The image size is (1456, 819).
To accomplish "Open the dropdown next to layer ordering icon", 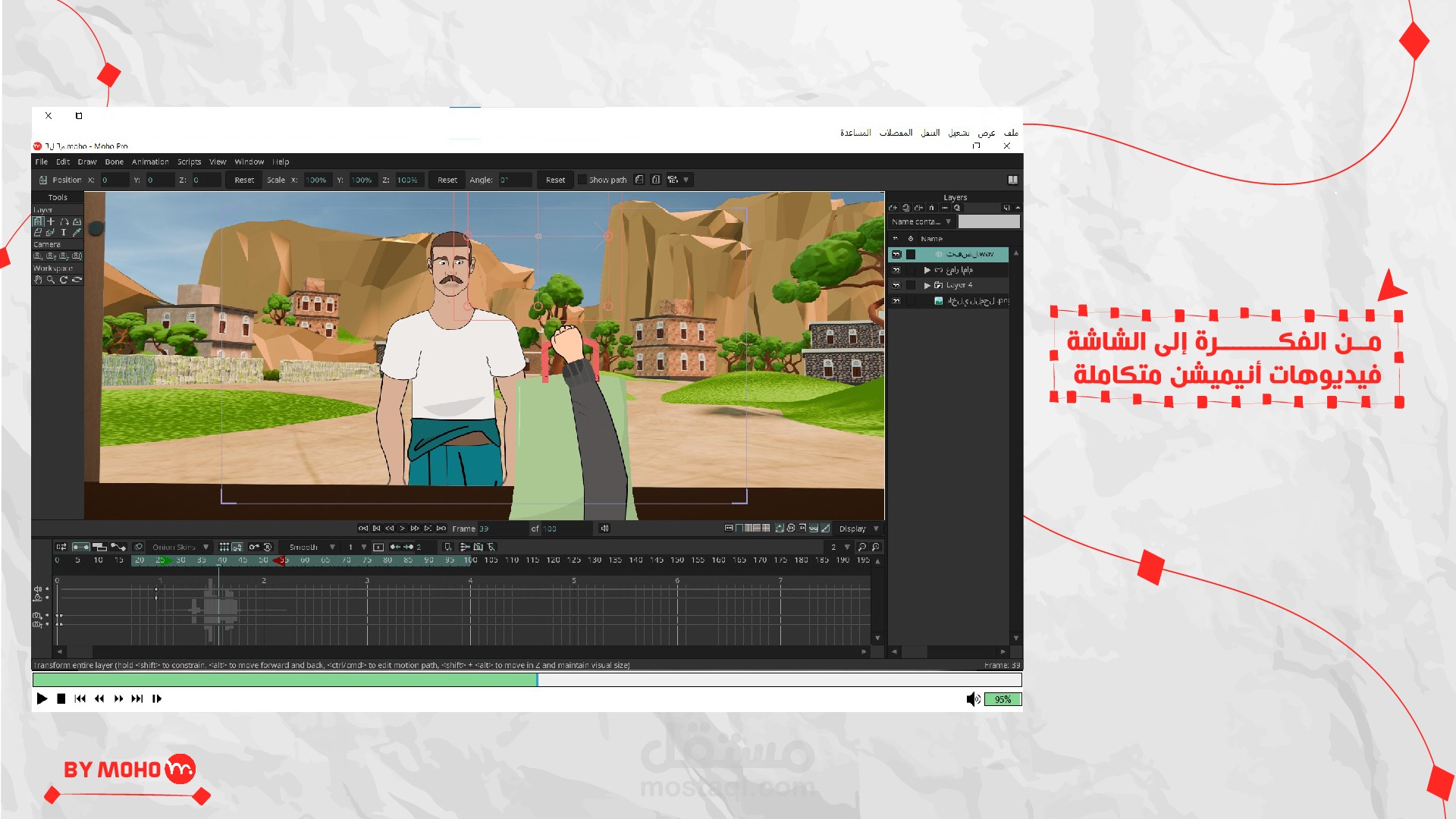I will coord(686,180).
